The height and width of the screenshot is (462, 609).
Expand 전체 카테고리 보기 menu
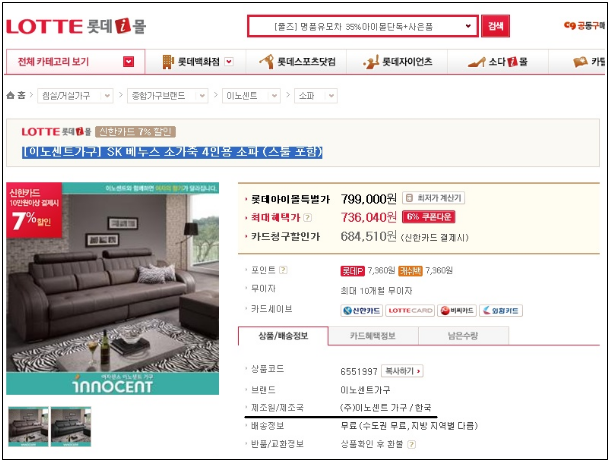75,62
